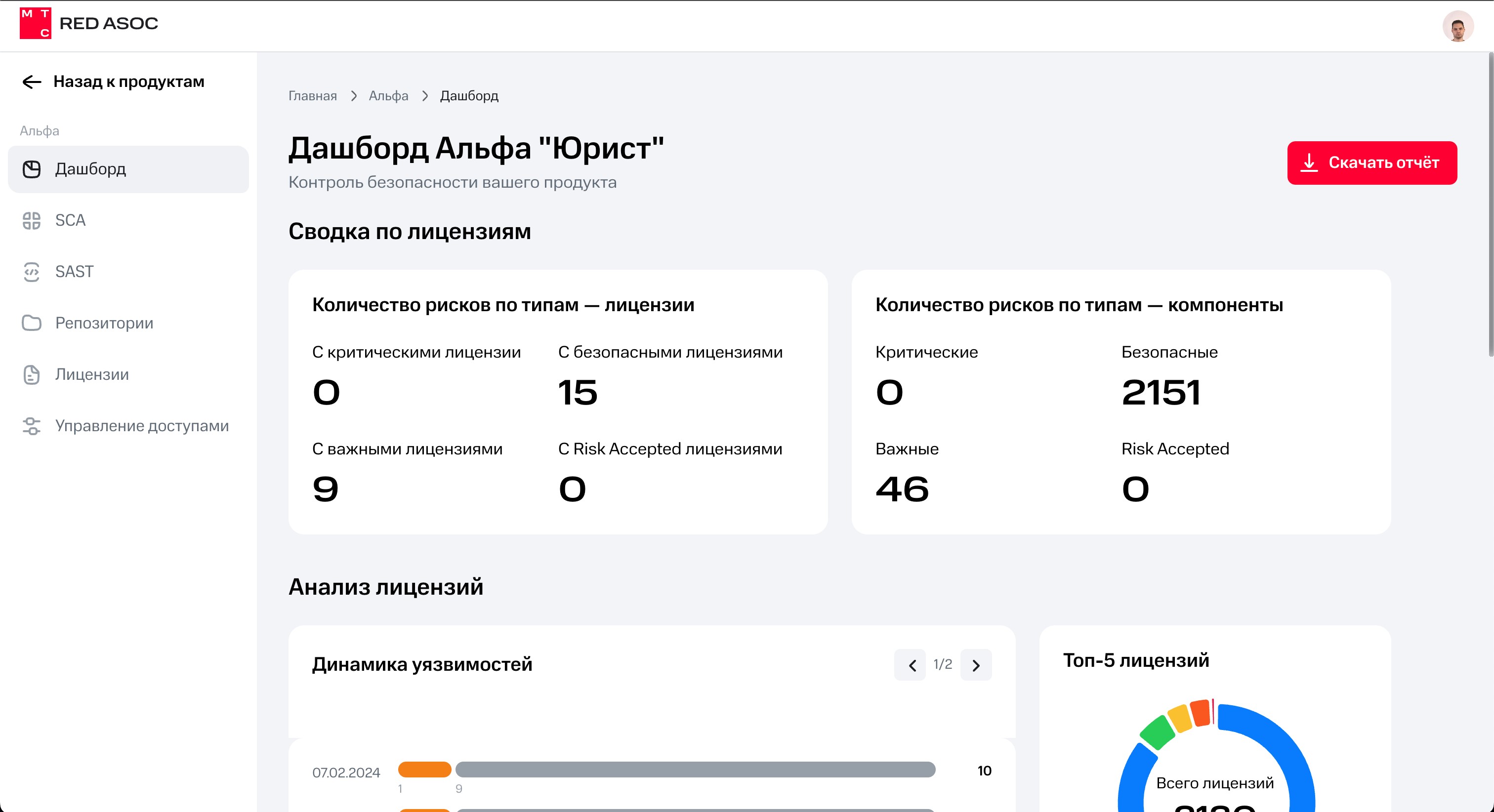This screenshot has width=1494, height=812.
Task: Click Скачать отчёт button
Action: pos(1371,163)
